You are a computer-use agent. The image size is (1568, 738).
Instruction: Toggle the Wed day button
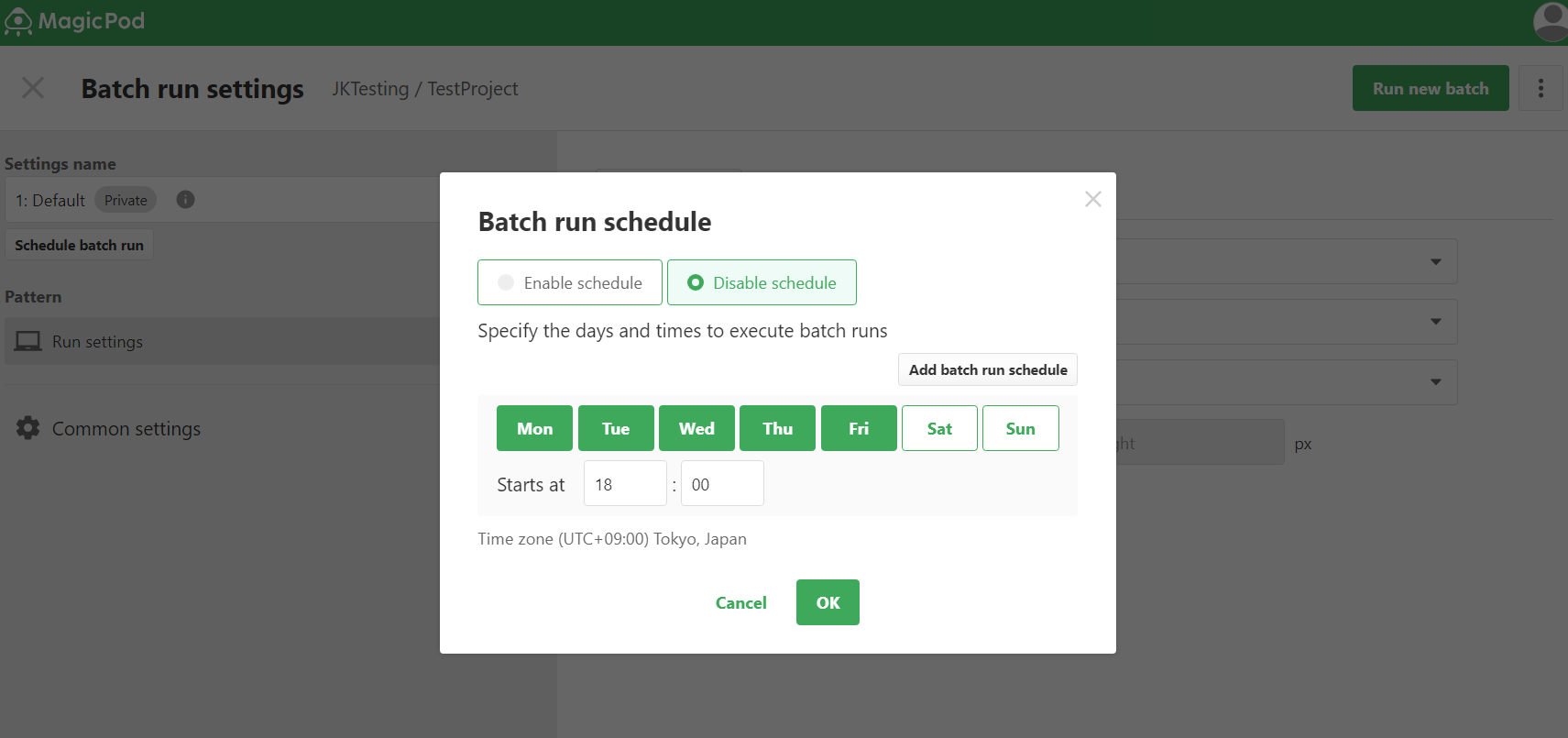point(696,428)
